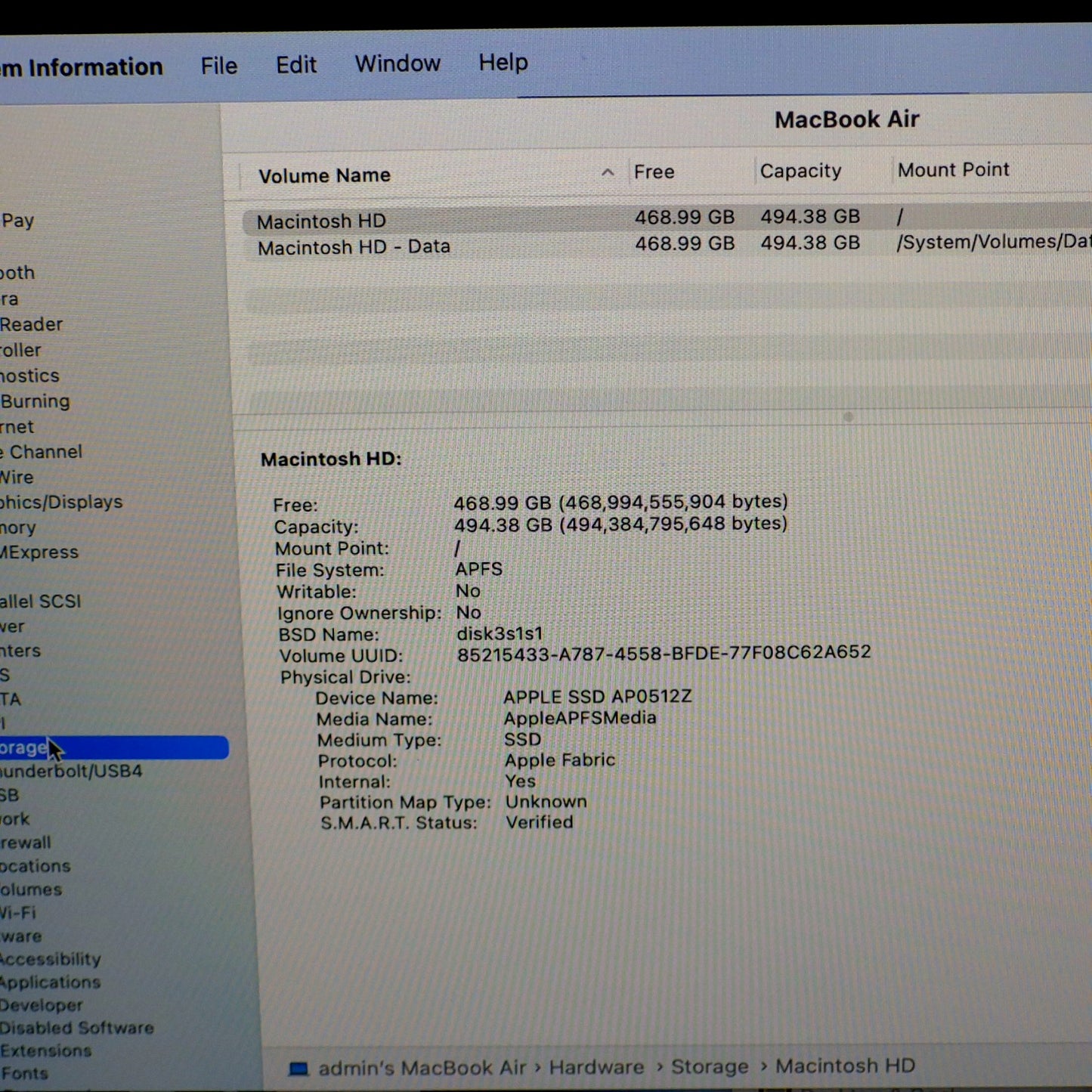Screen dimensions: 1092x1092
Task: Select the Macintosh HD volume row
Action: [x=667, y=219]
